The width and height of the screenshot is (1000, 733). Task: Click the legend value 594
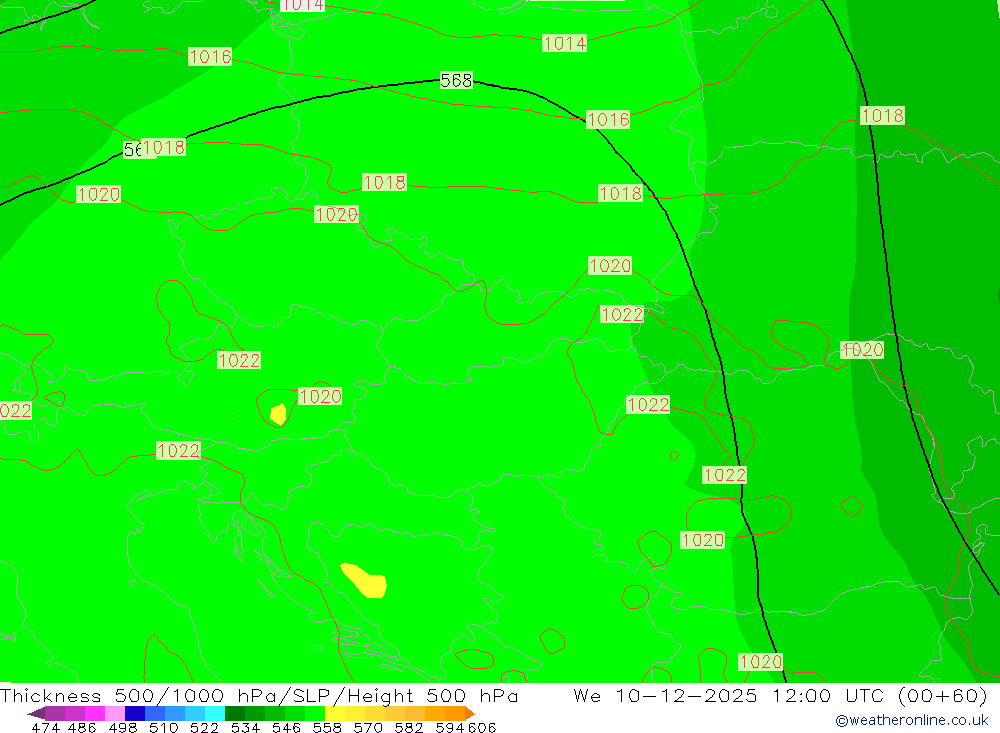[450, 727]
